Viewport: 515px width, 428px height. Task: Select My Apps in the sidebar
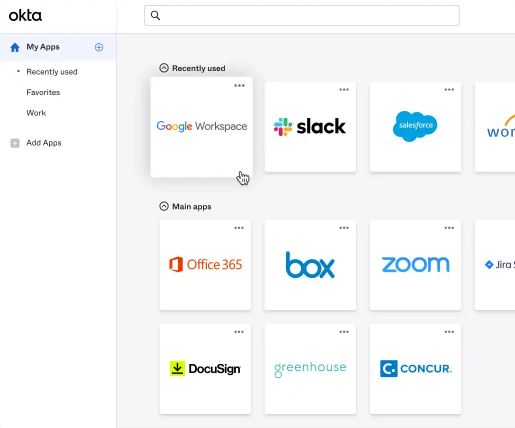pyautogui.click(x=58, y=47)
